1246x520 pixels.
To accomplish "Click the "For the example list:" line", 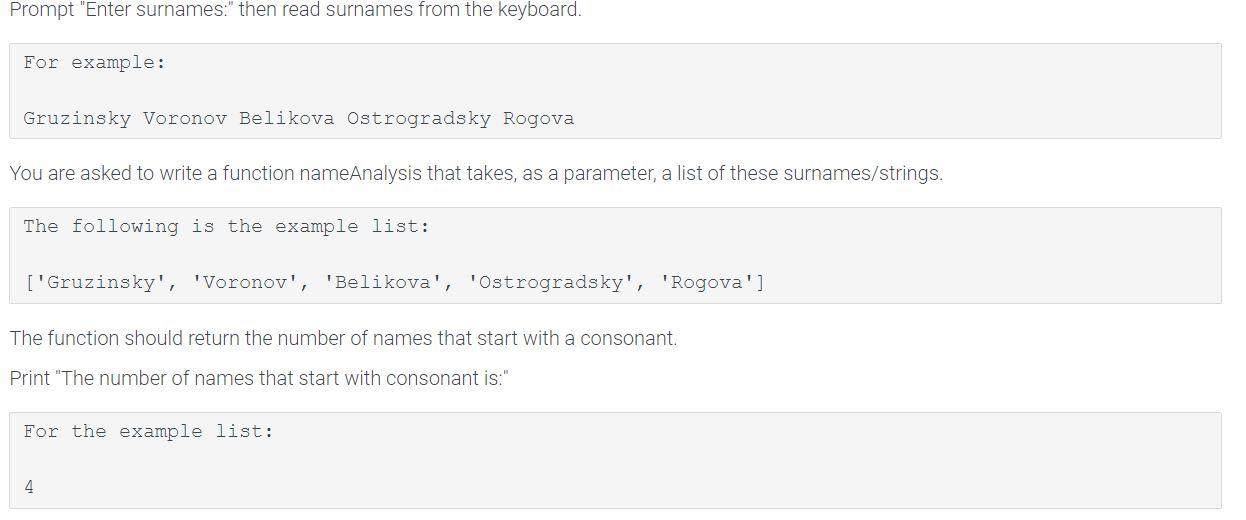I will pos(149,431).
